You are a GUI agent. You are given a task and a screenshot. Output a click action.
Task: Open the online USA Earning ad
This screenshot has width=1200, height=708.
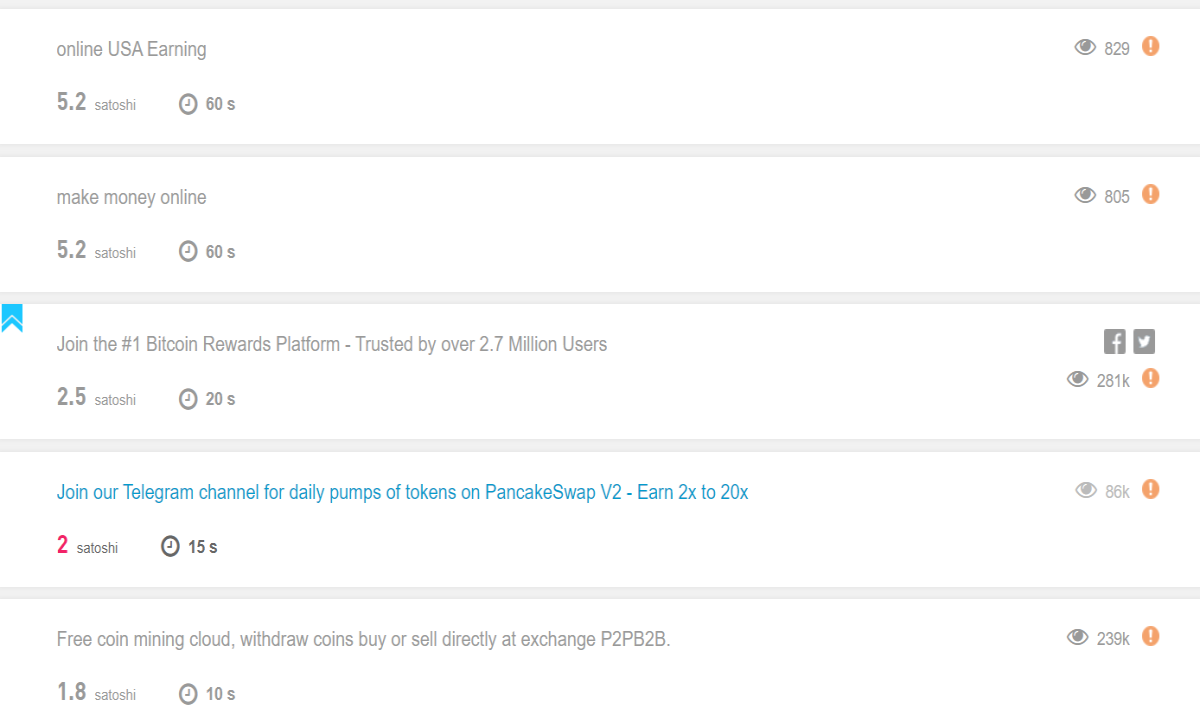pyautogui.click(x=131, y=49)
